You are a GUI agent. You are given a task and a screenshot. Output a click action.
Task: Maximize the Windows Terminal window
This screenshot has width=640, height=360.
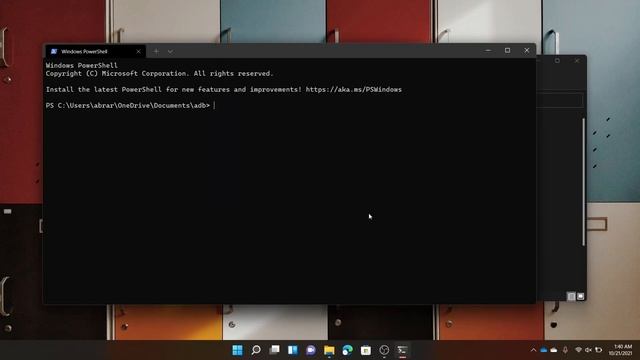(x=507, y=51)
